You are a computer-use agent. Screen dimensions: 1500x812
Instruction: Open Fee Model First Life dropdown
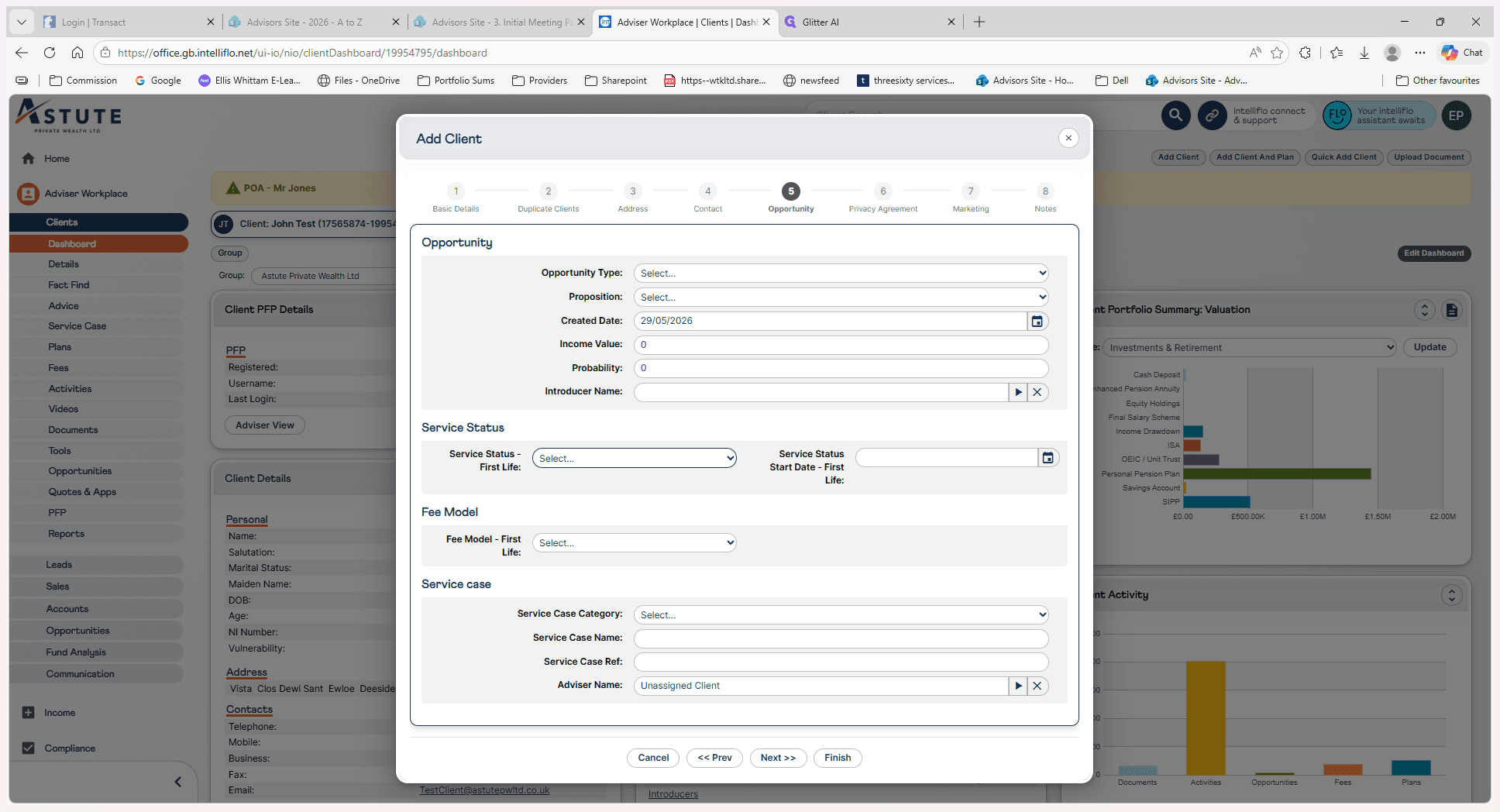(635, 543)
